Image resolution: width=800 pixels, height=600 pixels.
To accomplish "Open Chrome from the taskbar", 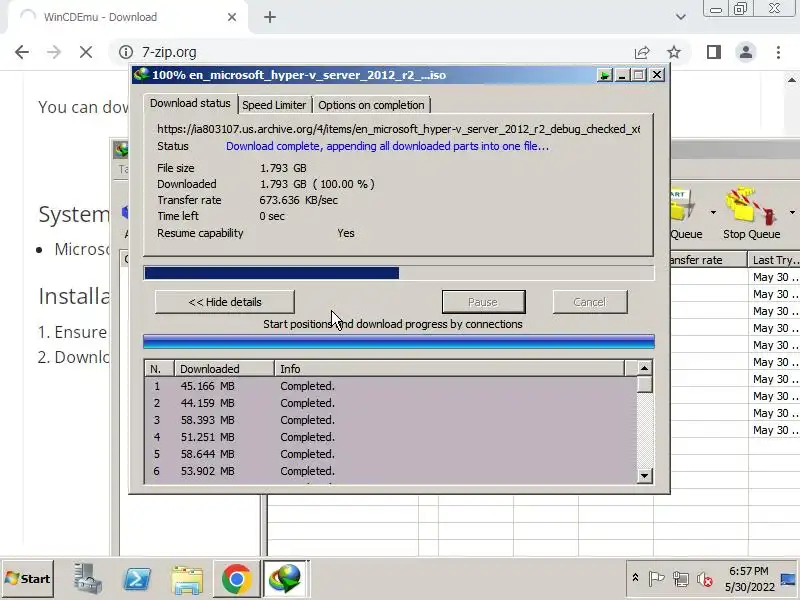I will (x=236, y=579).
